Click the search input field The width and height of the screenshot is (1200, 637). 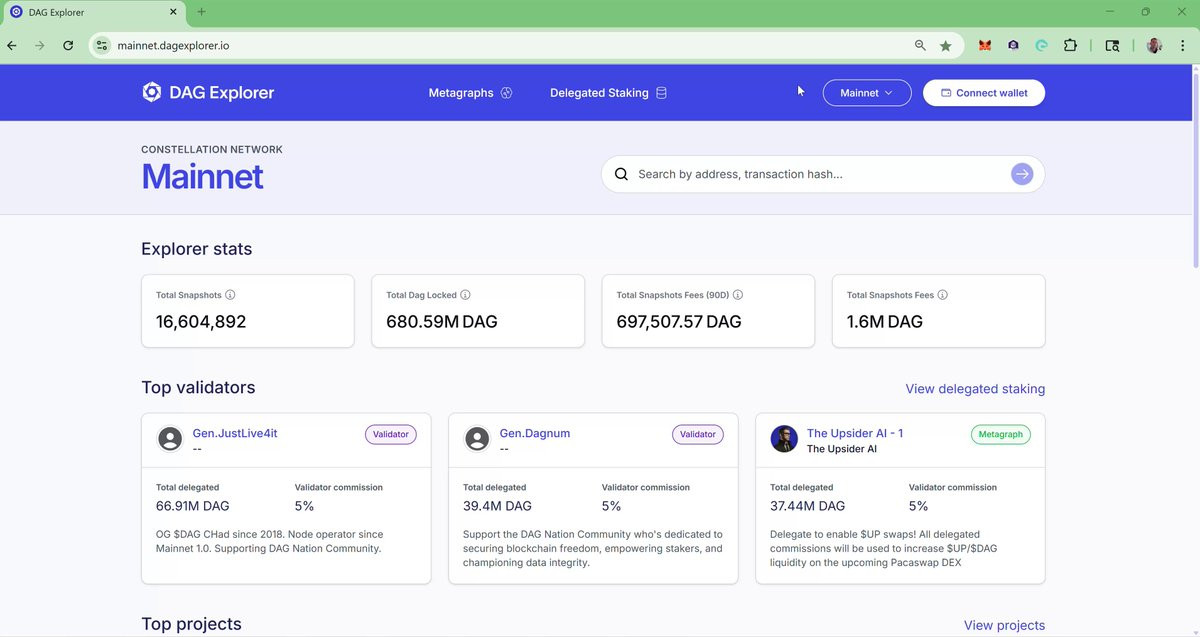coord(822,174)
